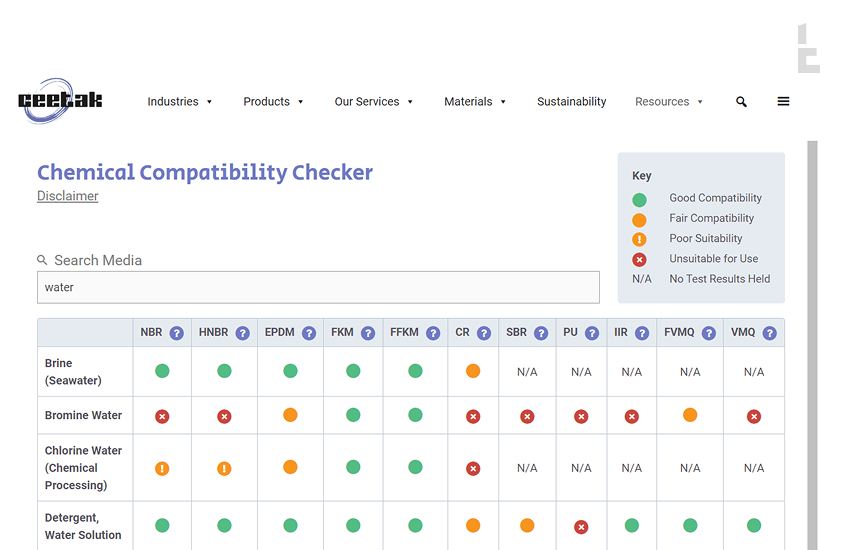Open the Resources menu
The image size is (850, 550).
tap(669, 102)
